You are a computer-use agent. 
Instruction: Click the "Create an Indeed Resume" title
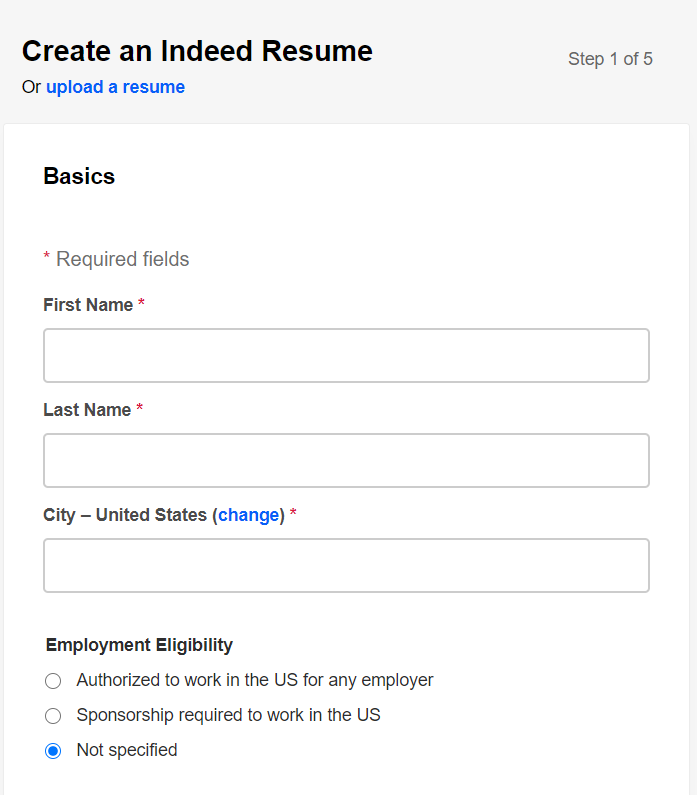[x=197, y=51]
